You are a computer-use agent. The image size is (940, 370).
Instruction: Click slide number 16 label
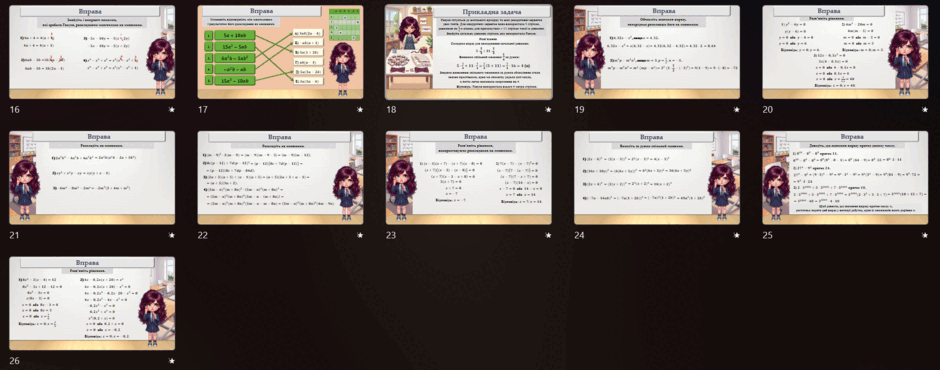(x=14, y=110)
